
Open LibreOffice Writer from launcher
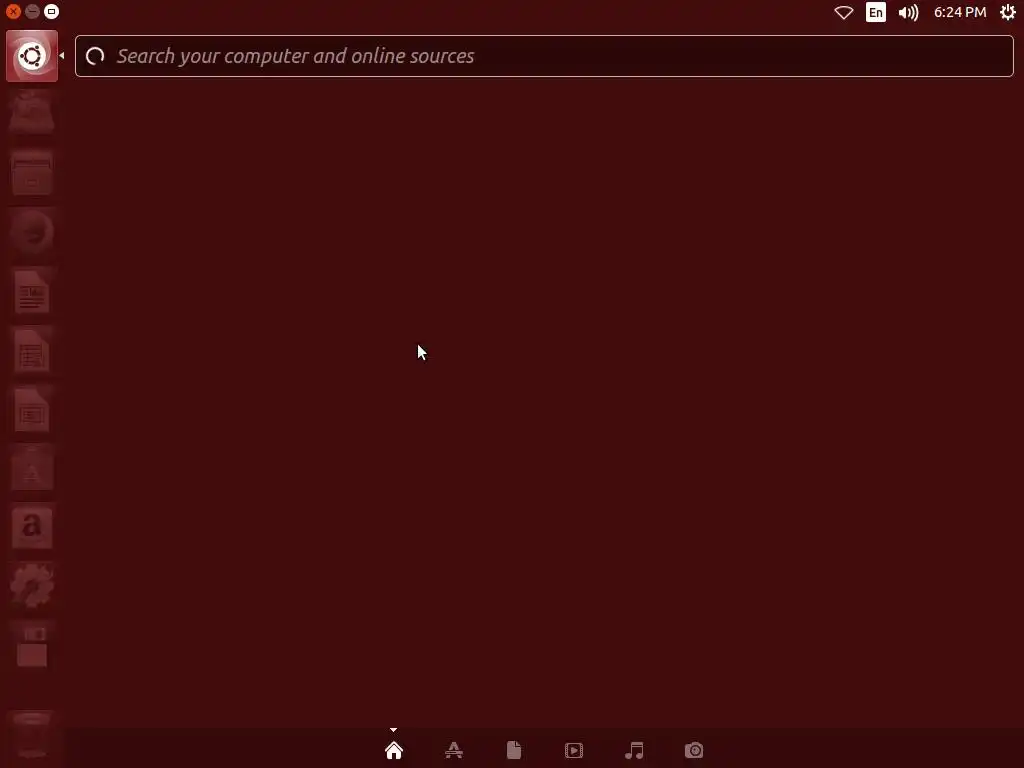click(32, 291)
